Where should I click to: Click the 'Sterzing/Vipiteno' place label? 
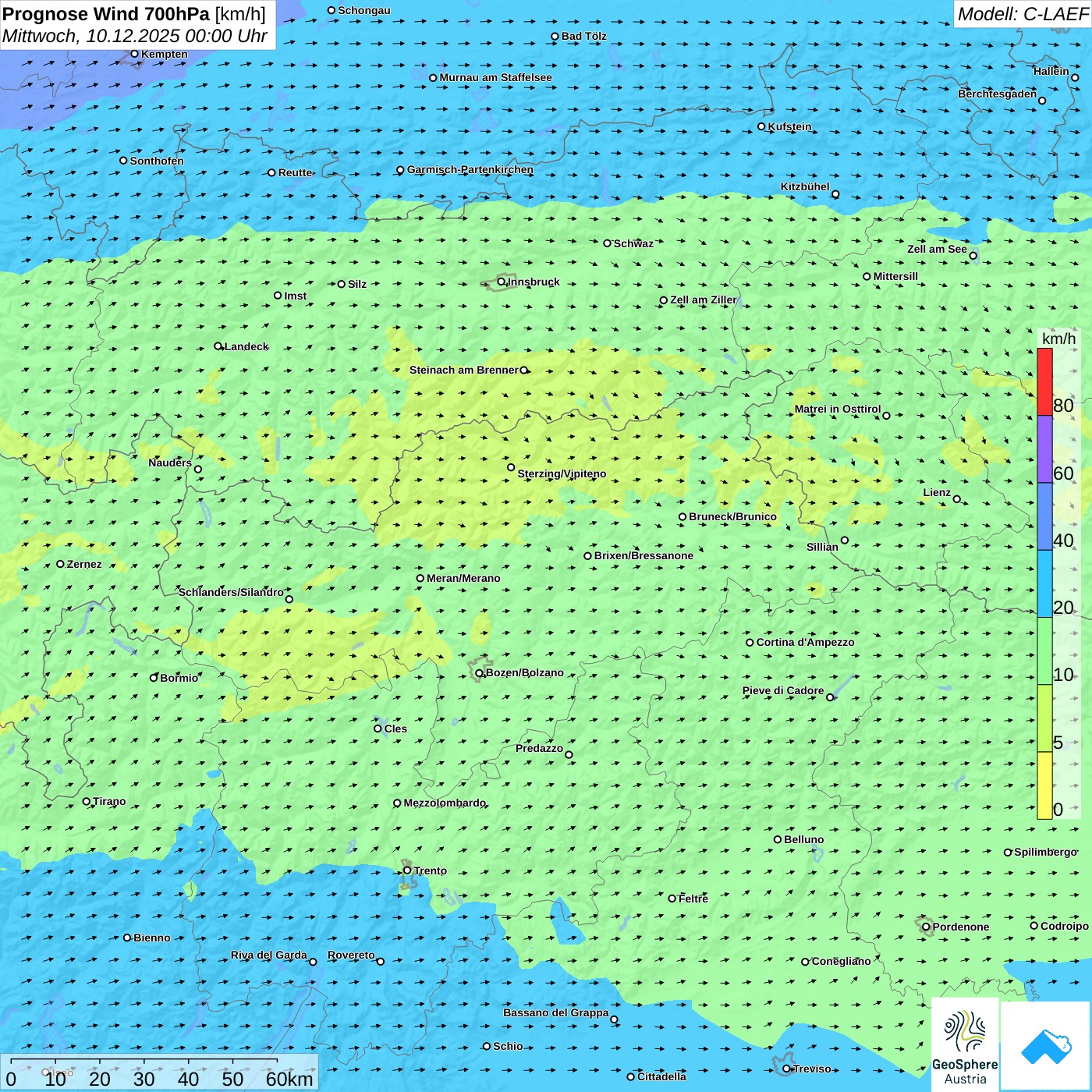[x=562, y=473]
